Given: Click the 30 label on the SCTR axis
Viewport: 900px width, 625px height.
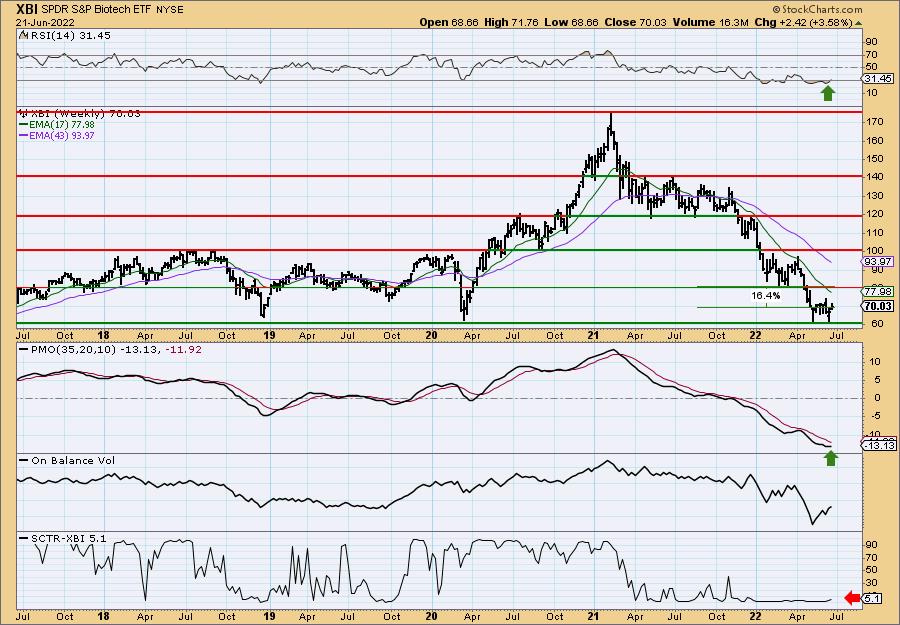Looking at the screenshot, I should 871,583.
